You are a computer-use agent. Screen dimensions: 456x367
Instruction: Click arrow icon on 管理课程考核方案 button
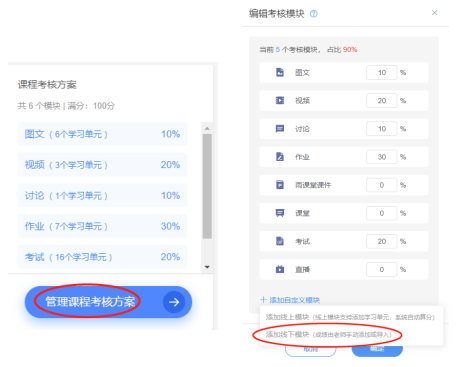(x=174, y=302)
